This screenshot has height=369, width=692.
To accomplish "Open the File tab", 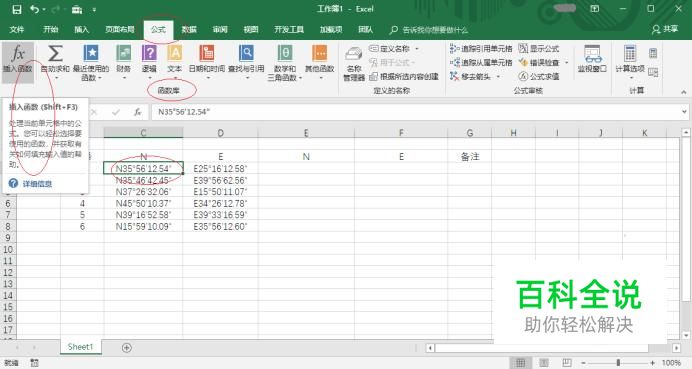I will pos(16,30).
